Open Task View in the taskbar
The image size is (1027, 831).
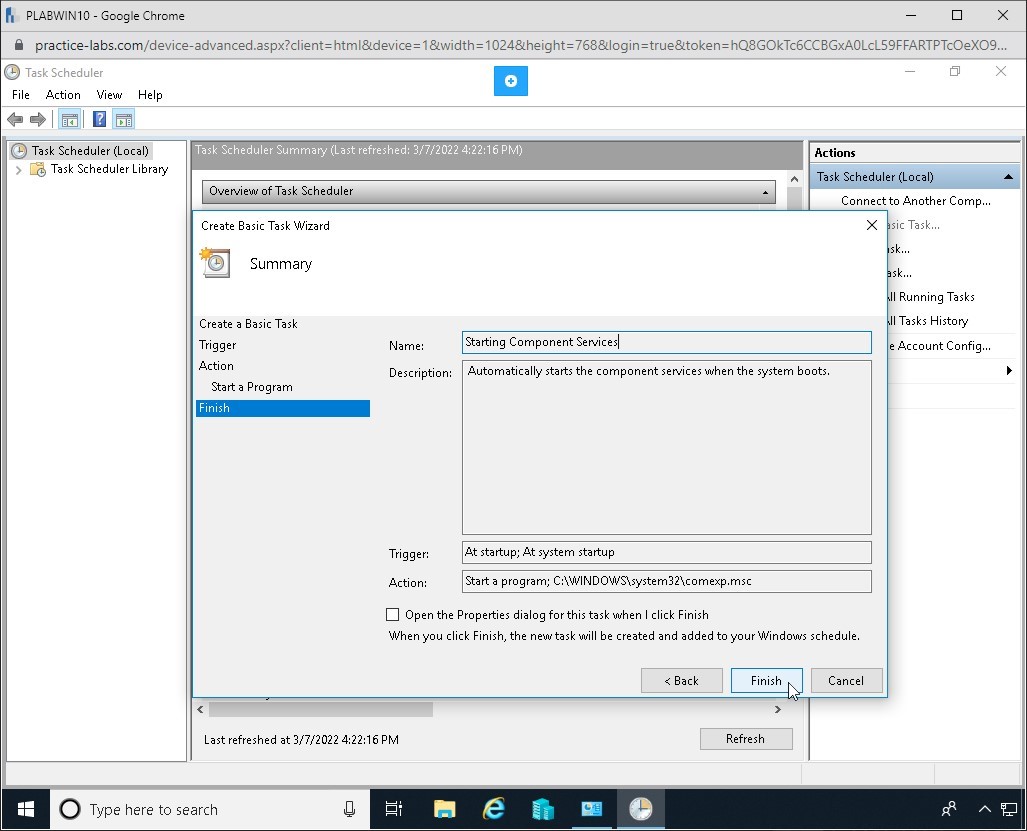(x=394, y=809)
